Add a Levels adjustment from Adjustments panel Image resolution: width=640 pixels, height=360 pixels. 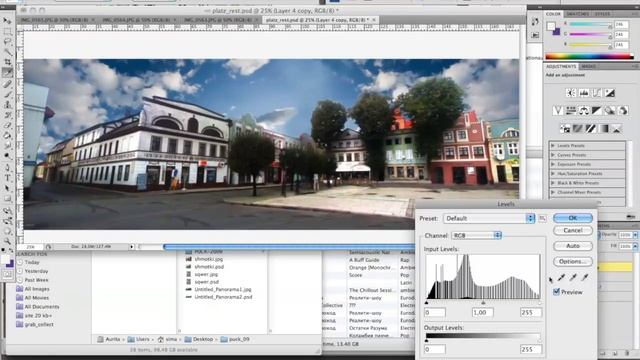[584, 93]
